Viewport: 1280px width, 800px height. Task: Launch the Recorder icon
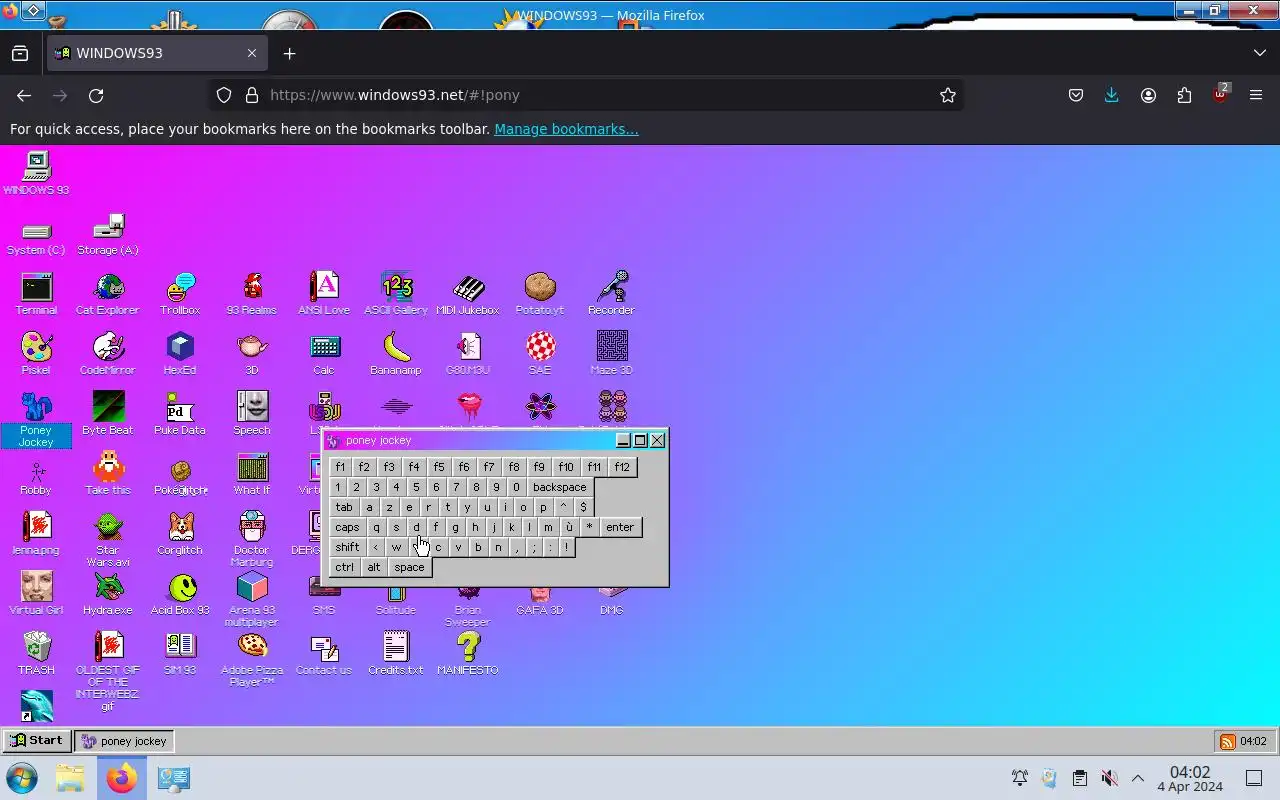(x=612, y=293)
